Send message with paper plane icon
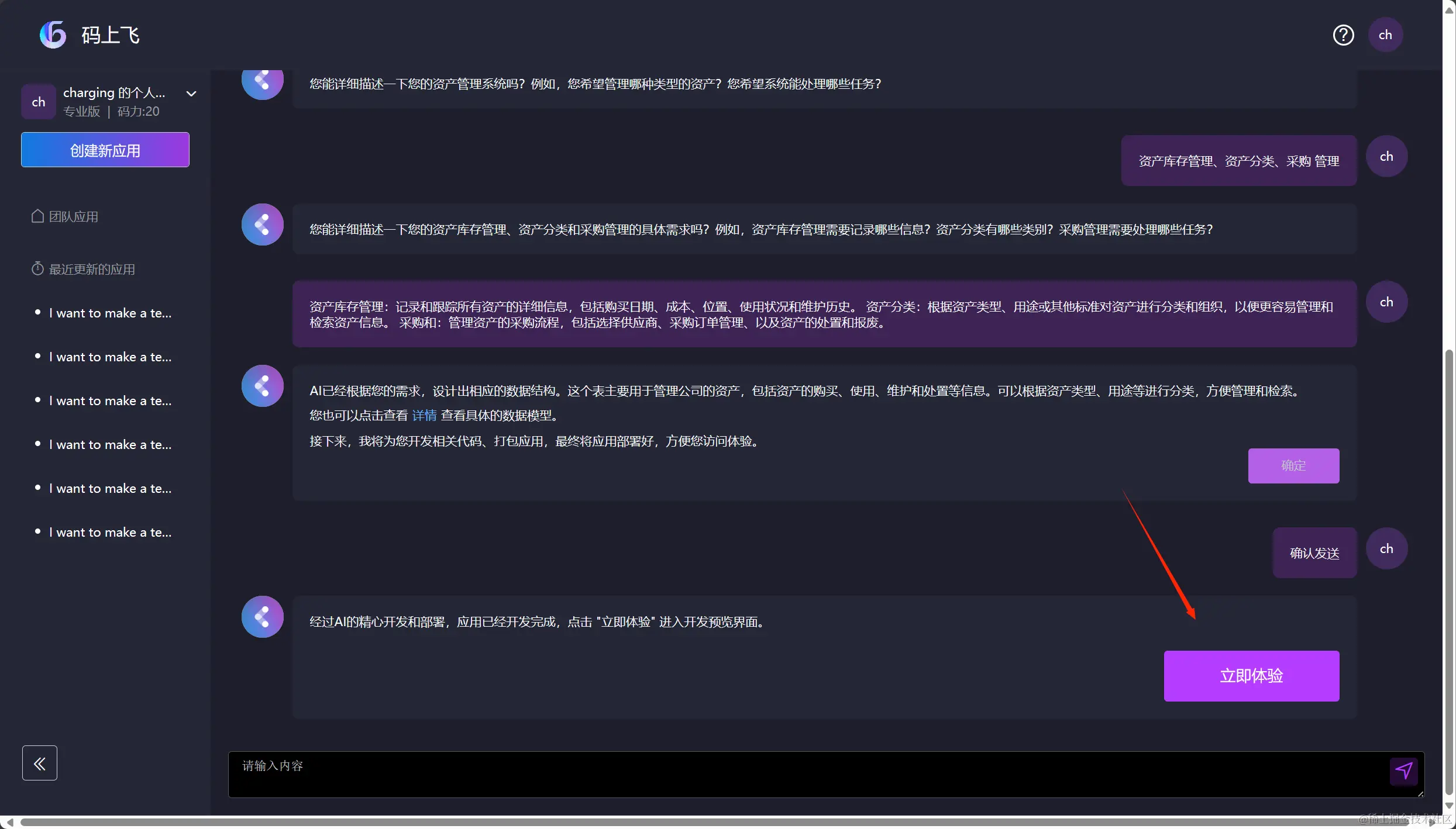1456x829 pixels. 1403,771
